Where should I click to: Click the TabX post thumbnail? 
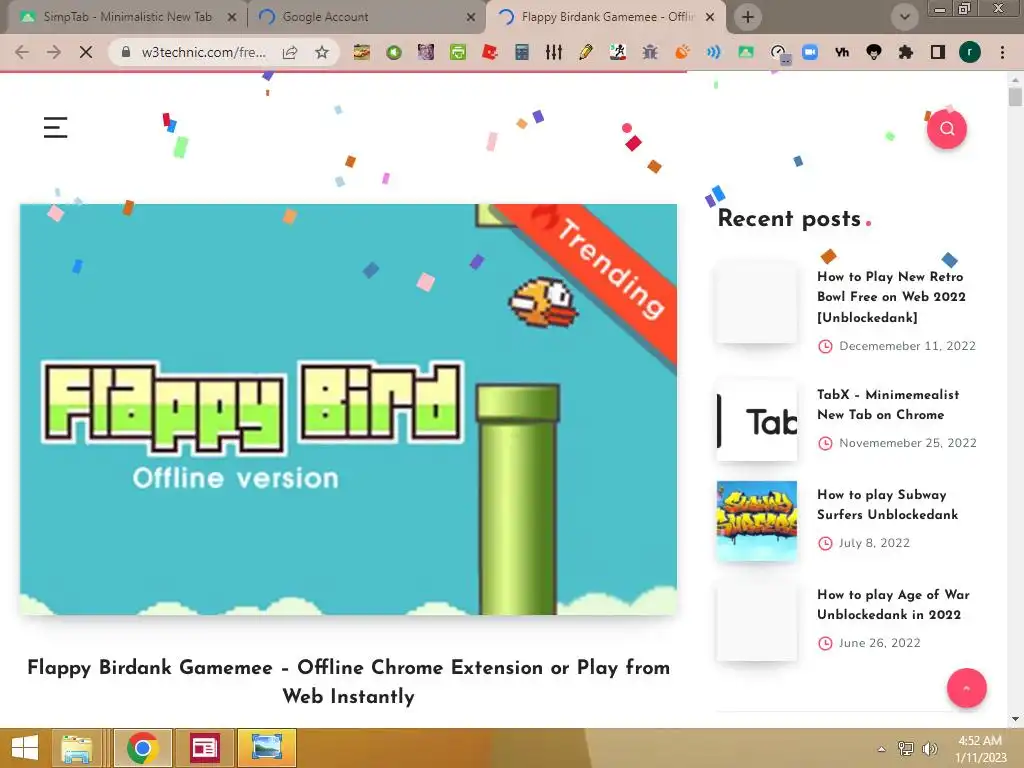click(x=756, y=421)
